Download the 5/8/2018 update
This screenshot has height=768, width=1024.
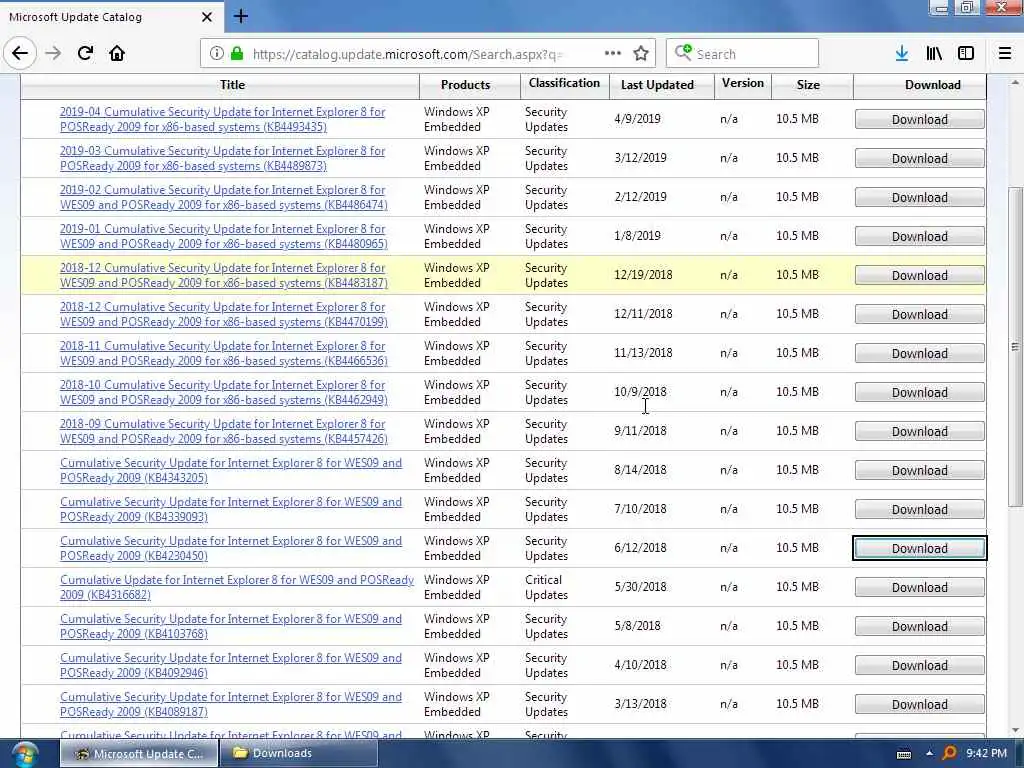[920, 627]
